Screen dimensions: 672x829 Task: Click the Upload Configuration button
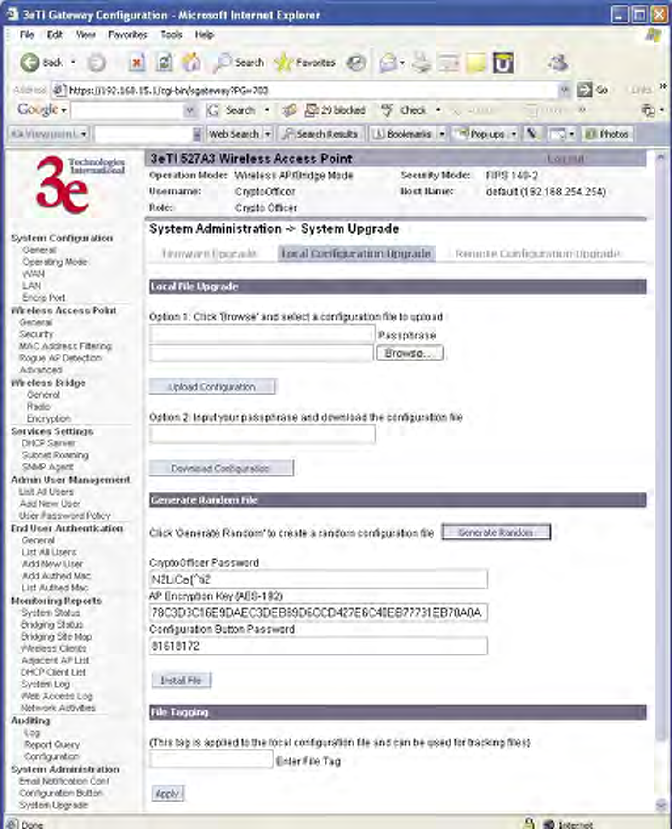[x=212, y=386]
